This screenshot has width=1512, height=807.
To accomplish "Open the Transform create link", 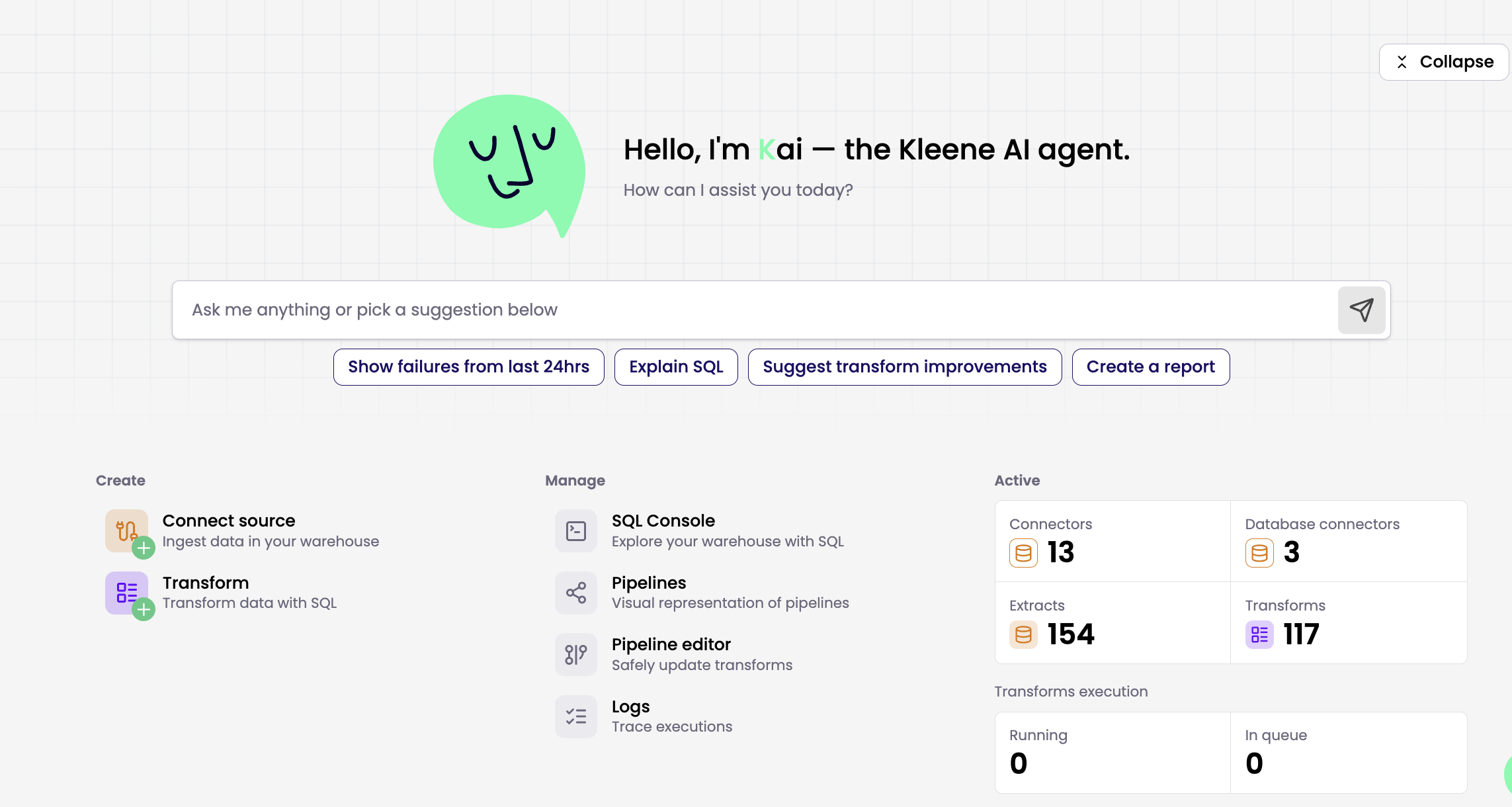I will point(206,583).
